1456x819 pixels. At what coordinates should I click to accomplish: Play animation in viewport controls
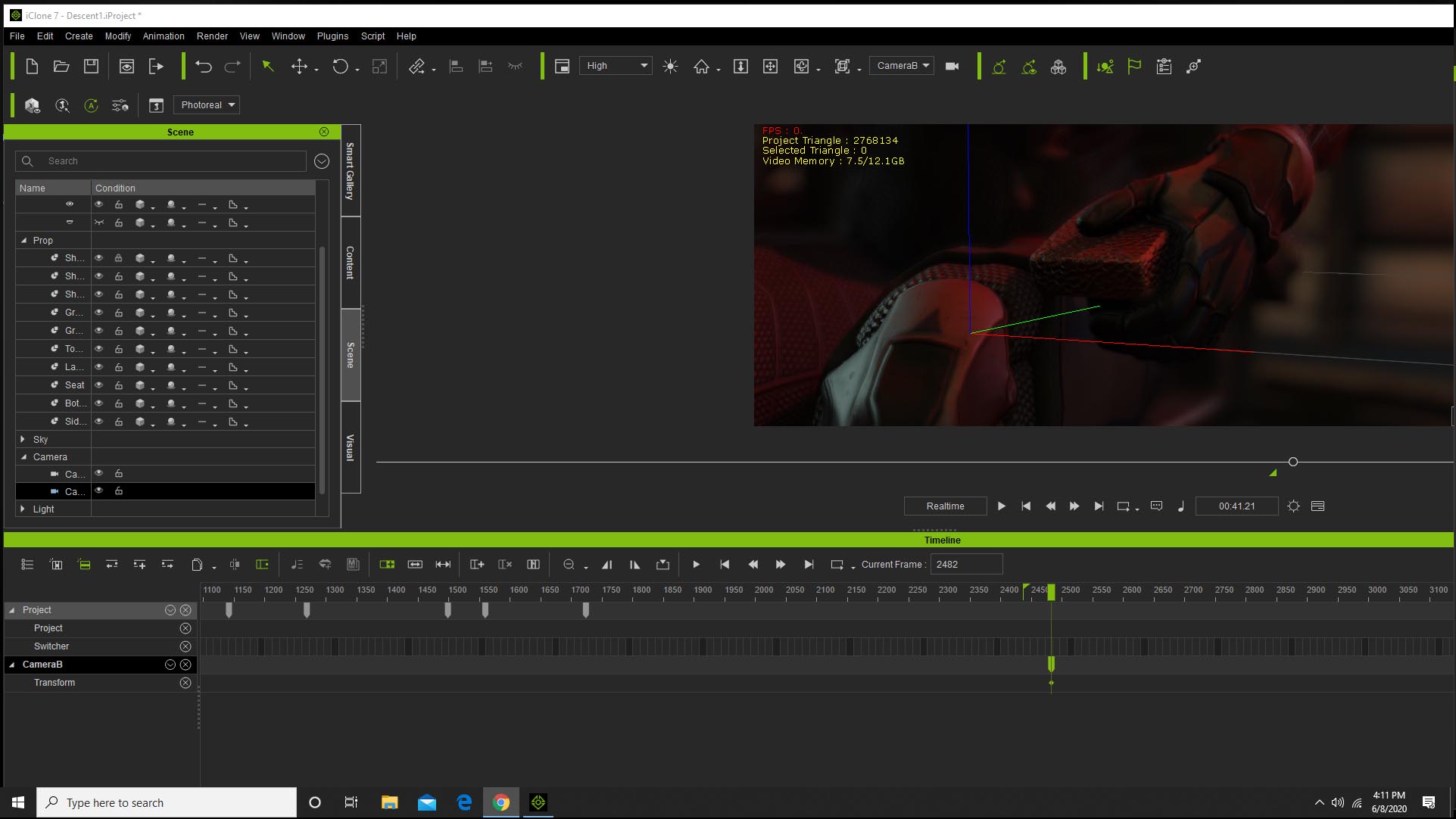coord(1001,506)
